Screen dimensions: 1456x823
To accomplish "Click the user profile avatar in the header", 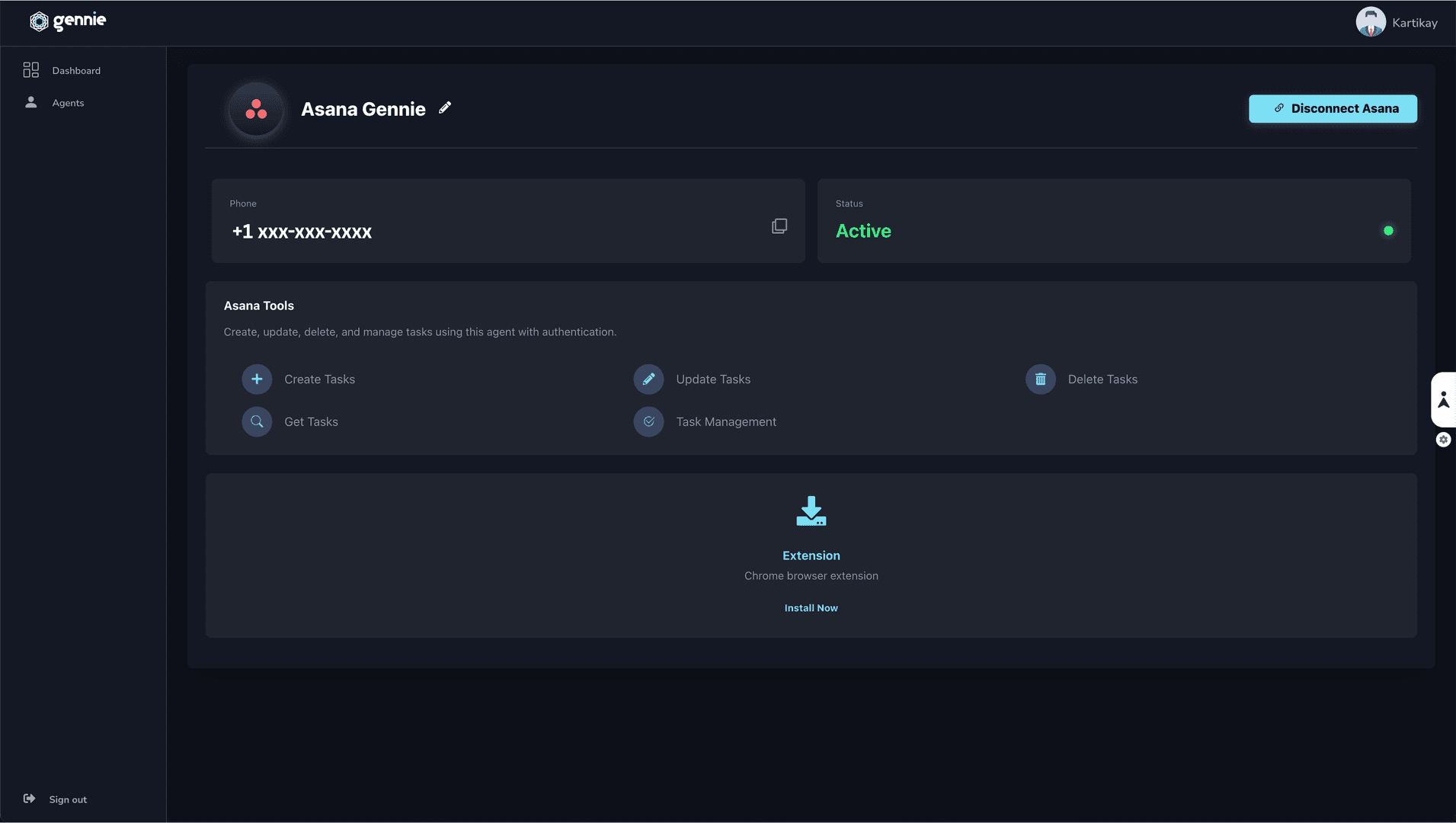I will 1370,21.
